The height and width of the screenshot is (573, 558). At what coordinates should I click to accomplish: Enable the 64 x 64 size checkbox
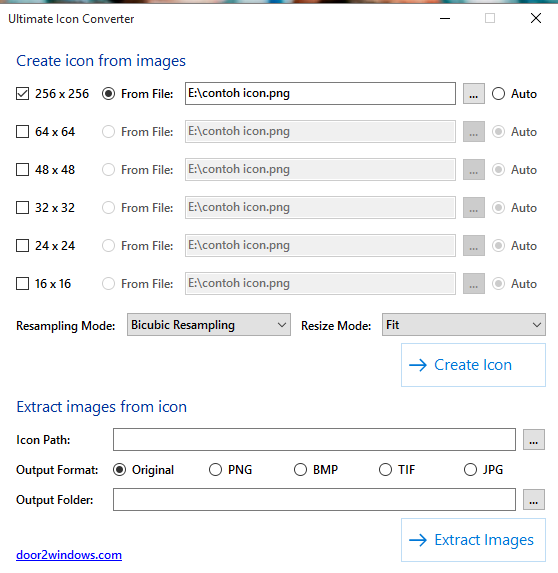[23, 132]
